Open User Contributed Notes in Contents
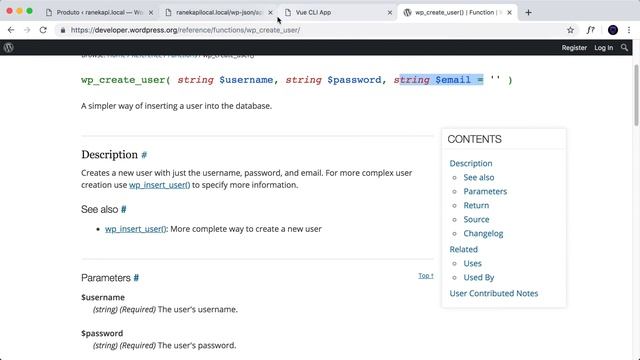The image size is (640, 360). 493,293
